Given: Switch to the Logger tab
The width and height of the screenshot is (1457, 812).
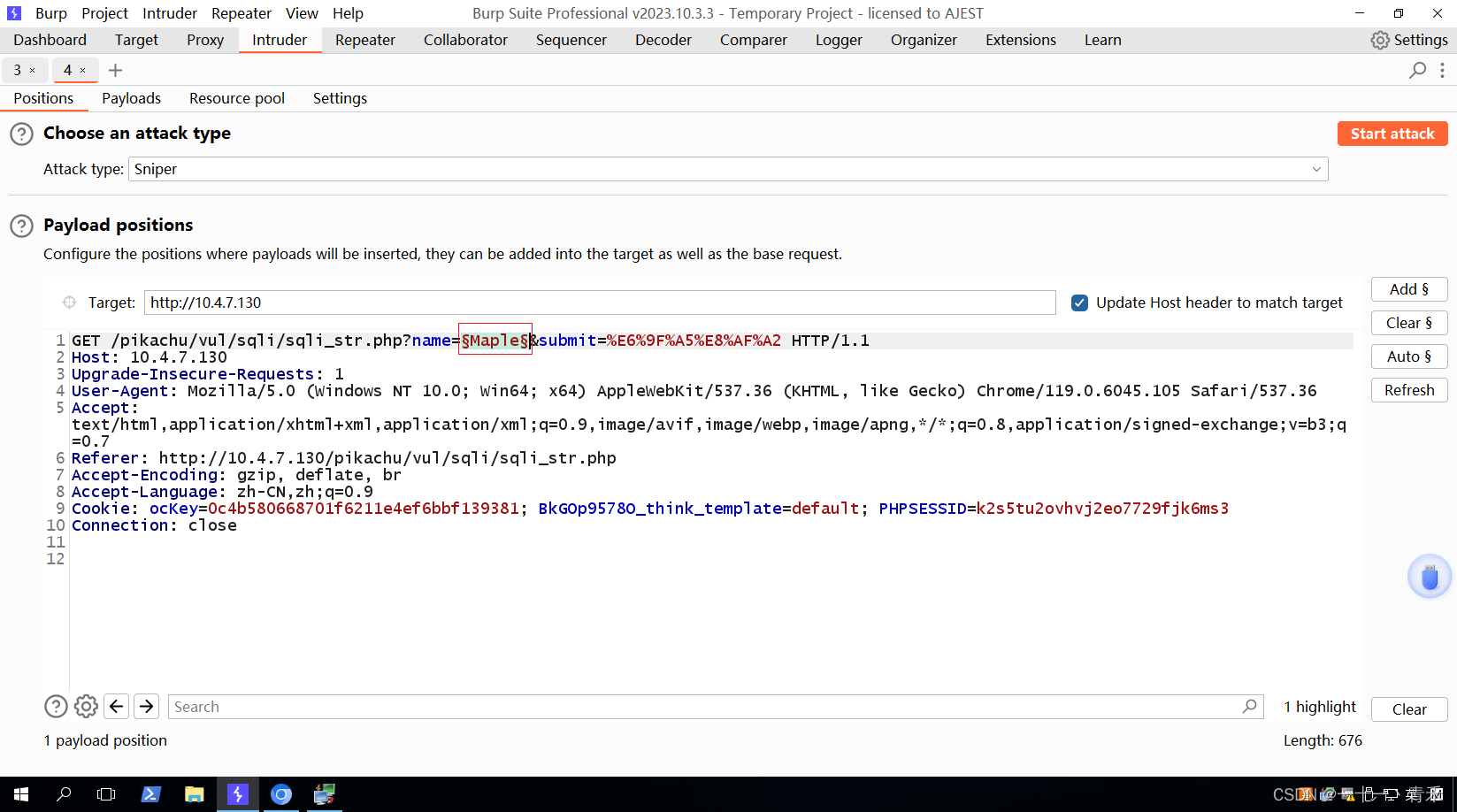Looking at the screenshot, I should pos(839,40).
